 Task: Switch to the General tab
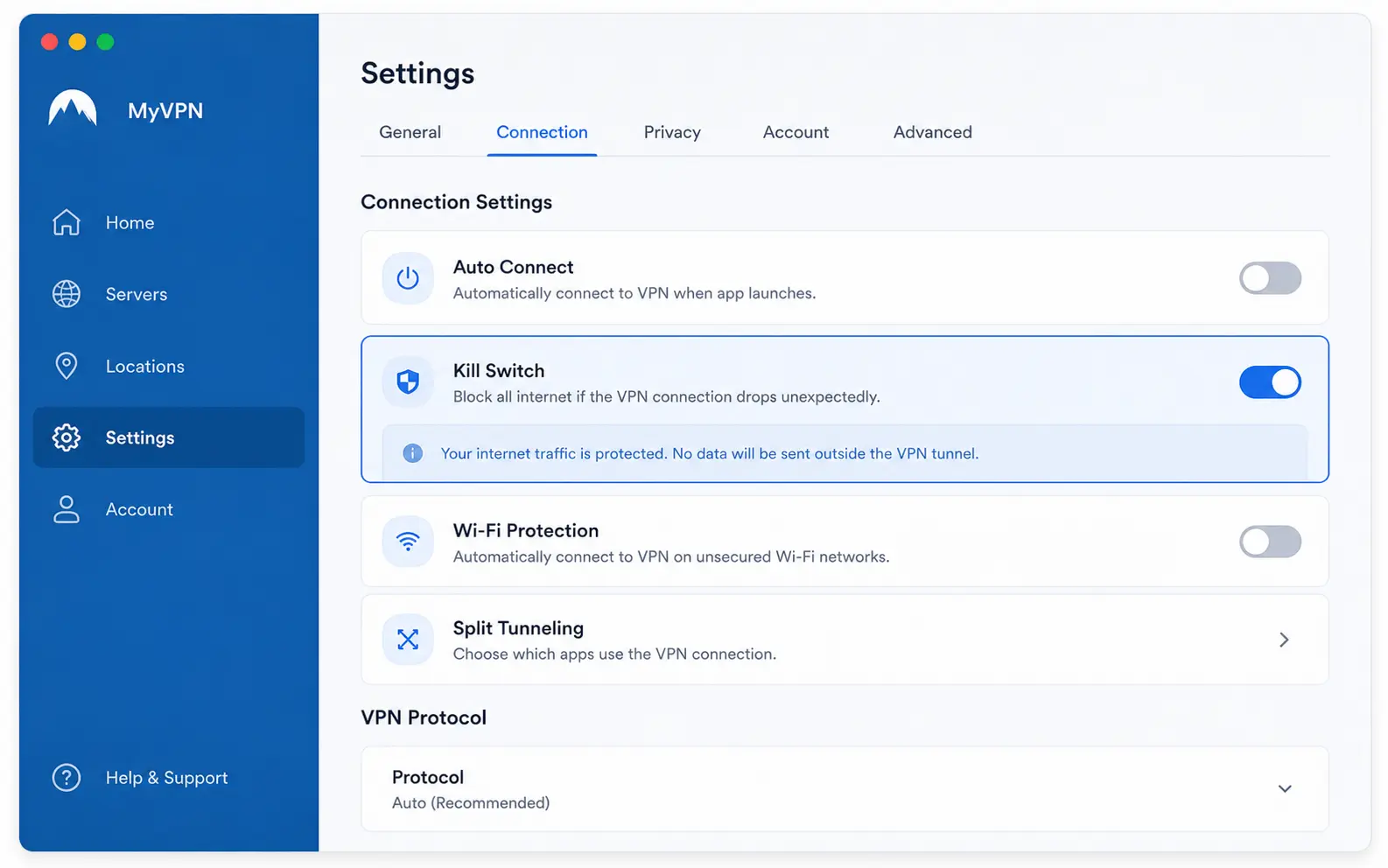(410, 132)
